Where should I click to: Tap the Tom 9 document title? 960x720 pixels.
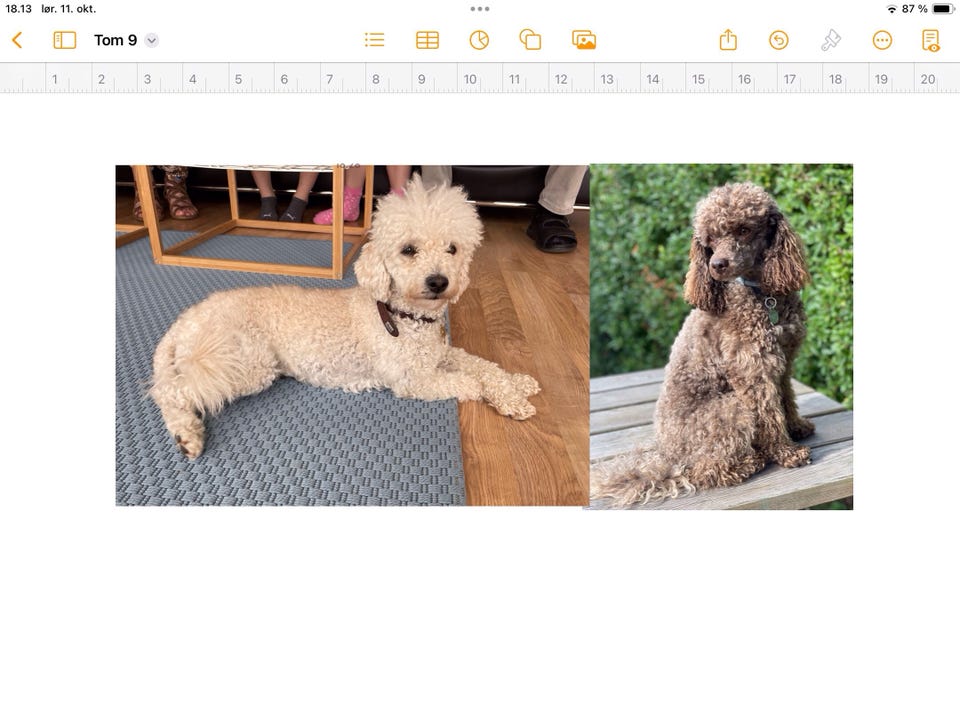[115, 40]
